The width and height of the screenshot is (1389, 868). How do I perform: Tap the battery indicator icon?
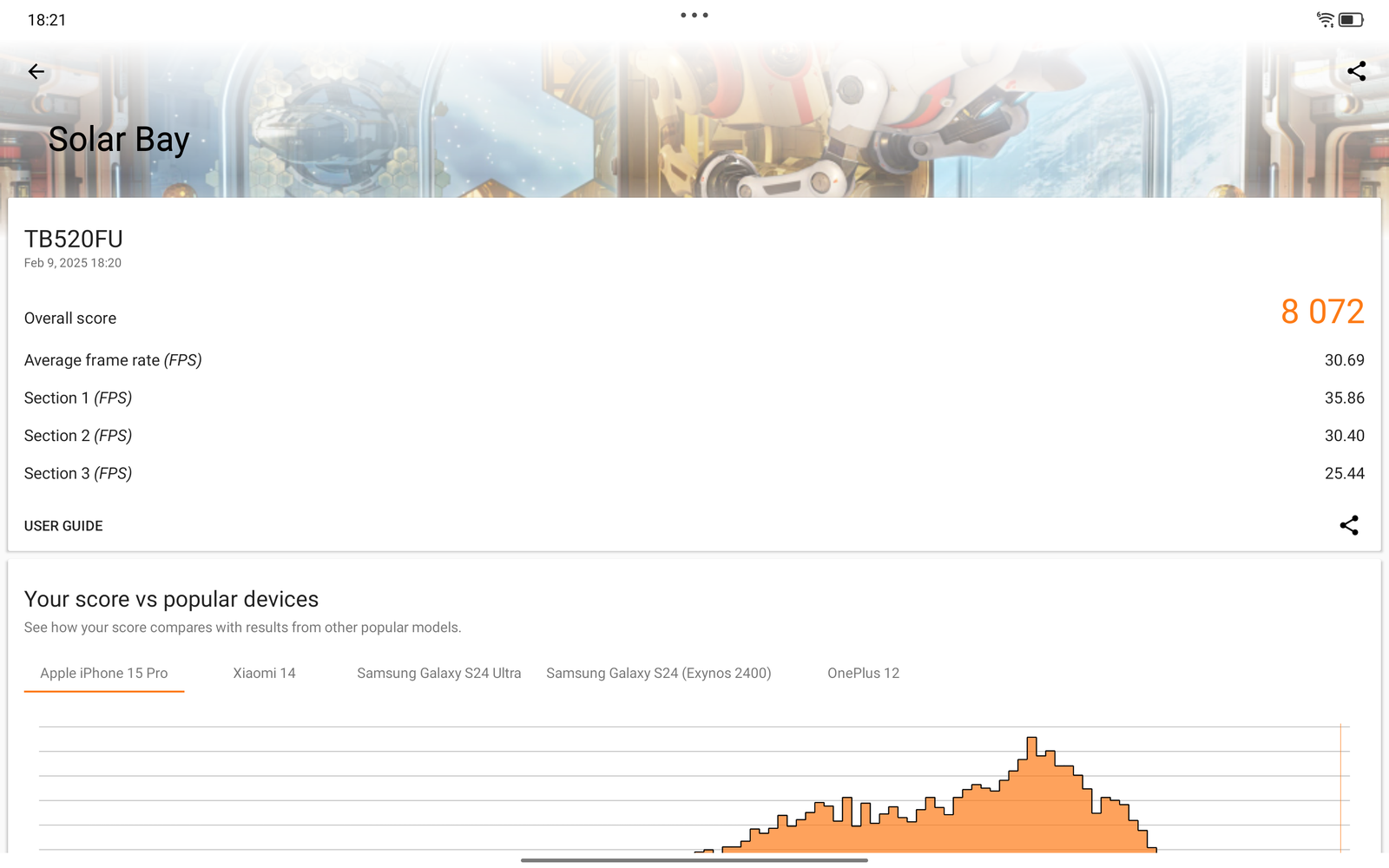(1351, 19)
